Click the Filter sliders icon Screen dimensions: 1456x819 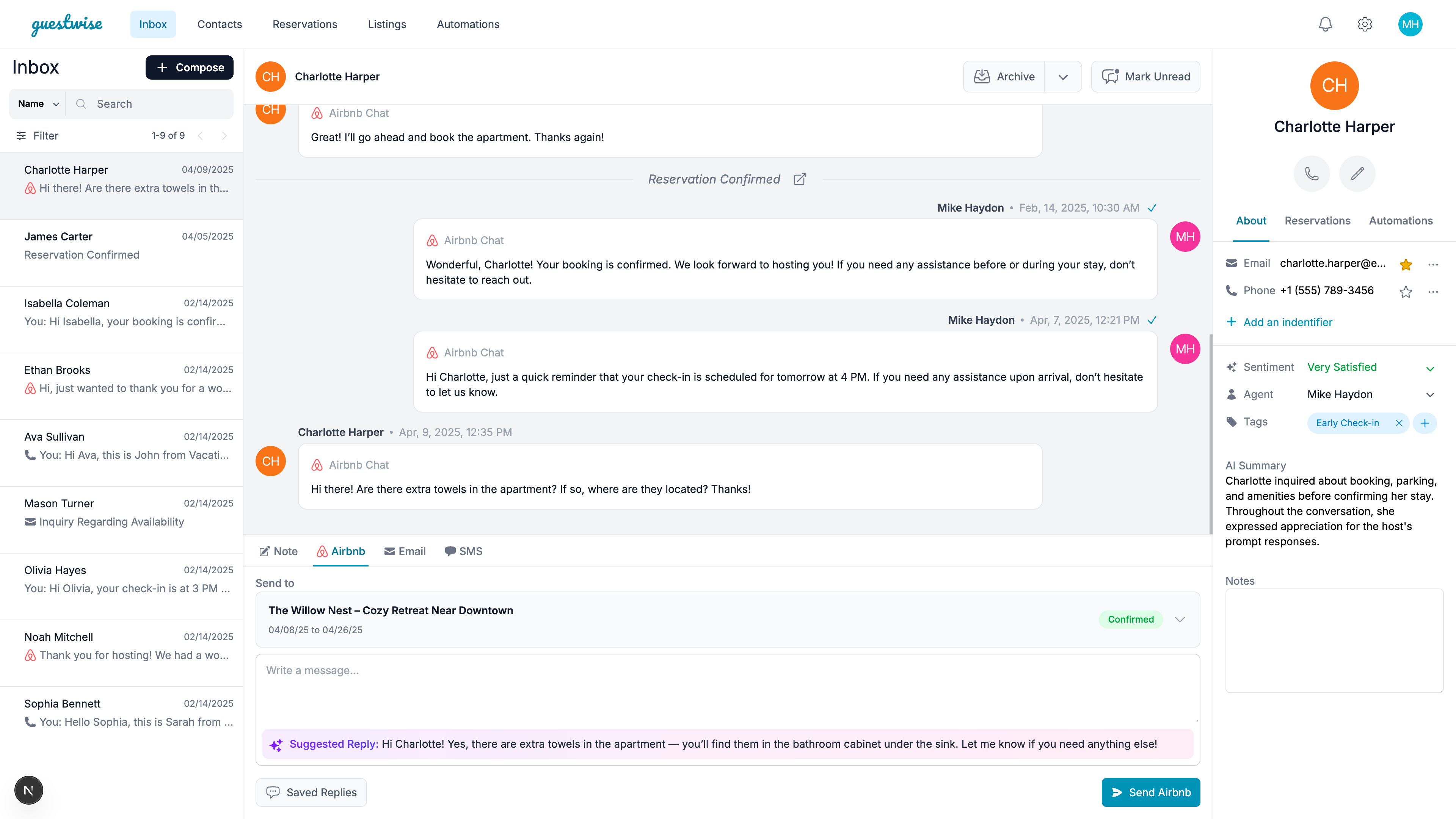click(x=22, y=136)
